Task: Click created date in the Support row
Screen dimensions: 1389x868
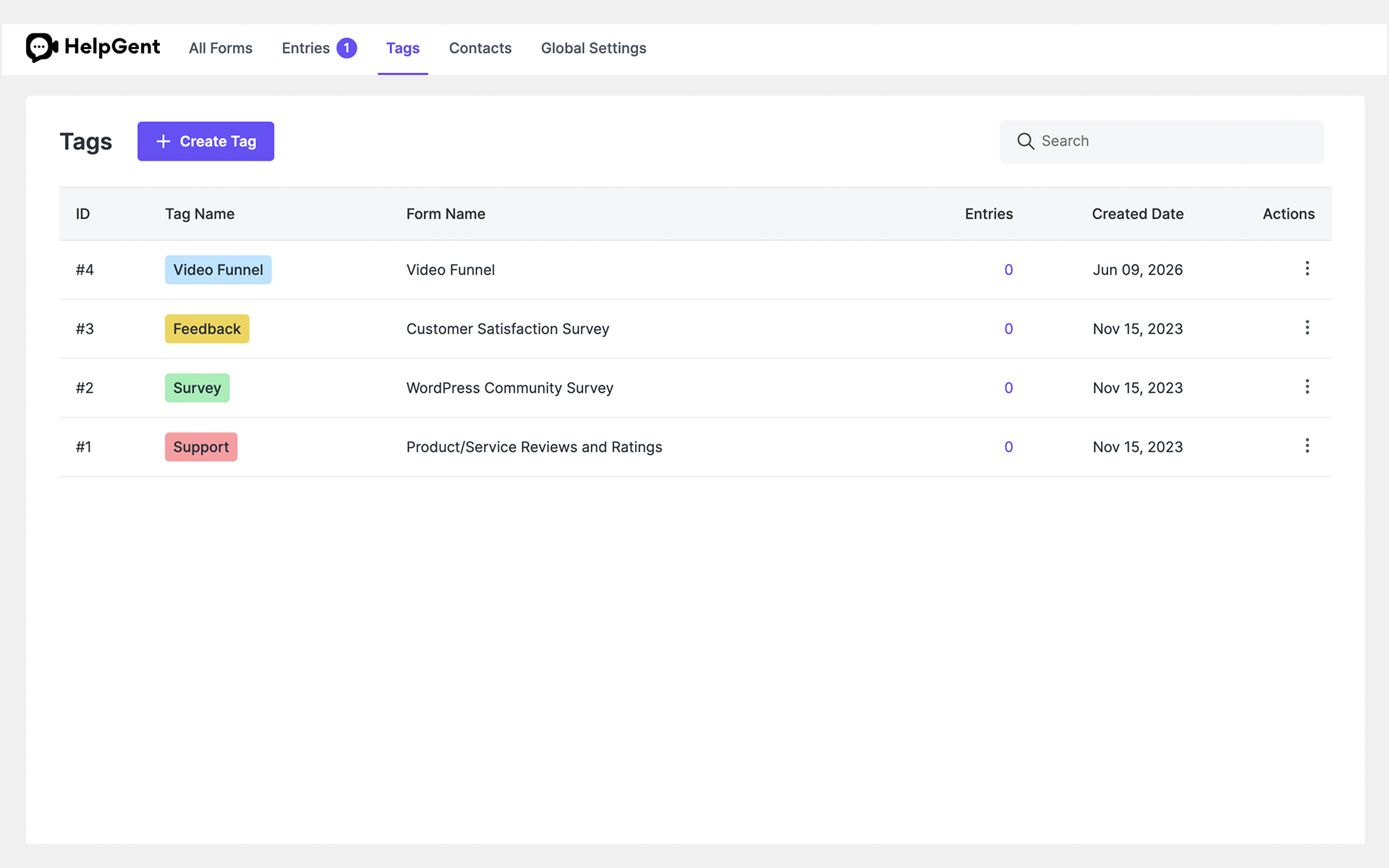Action: tap(1138, 447)
